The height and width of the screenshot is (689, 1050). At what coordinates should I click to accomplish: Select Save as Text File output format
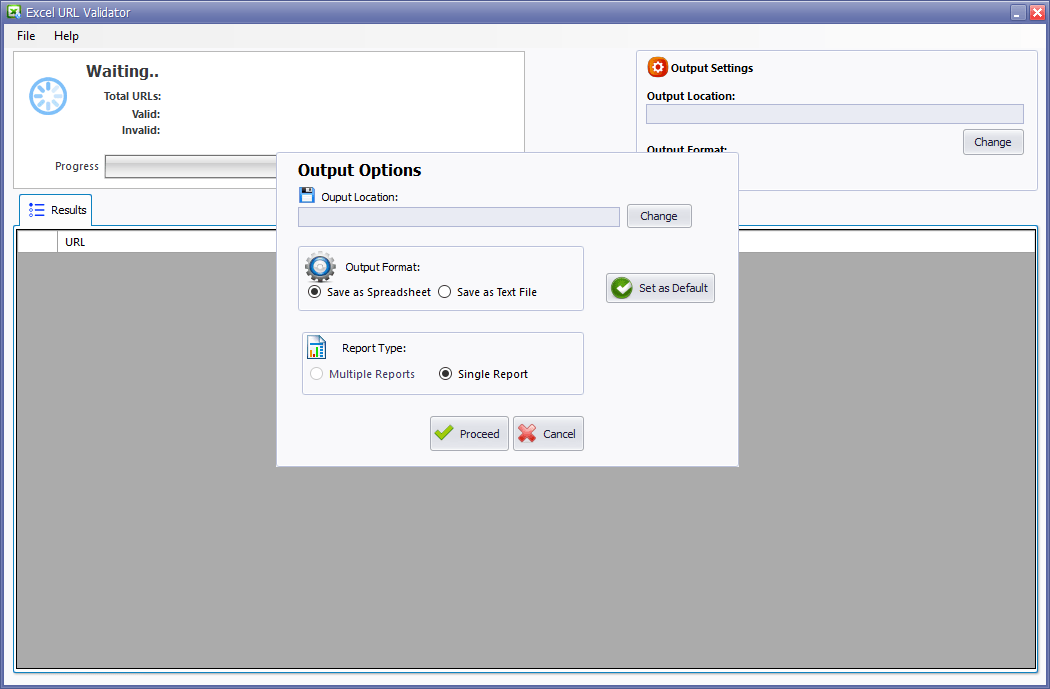click(x=444, y=291)
